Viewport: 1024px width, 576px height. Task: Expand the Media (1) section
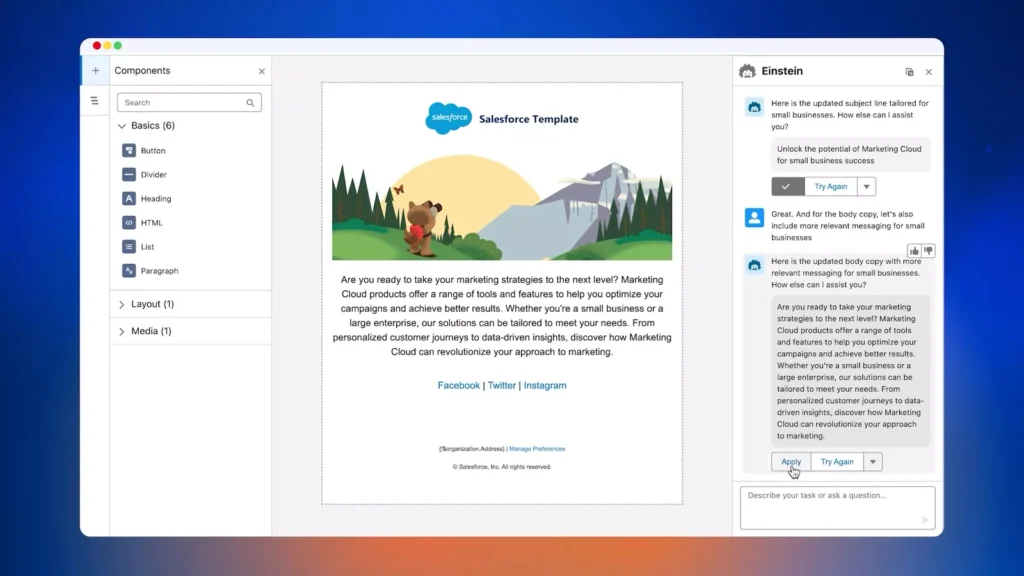pyautogui.click(x=122, y=331)
